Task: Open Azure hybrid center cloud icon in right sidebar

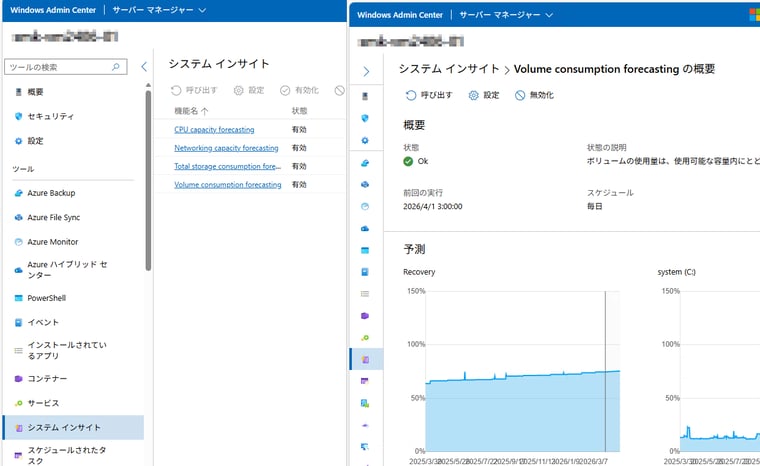Action: coord(365,228)
